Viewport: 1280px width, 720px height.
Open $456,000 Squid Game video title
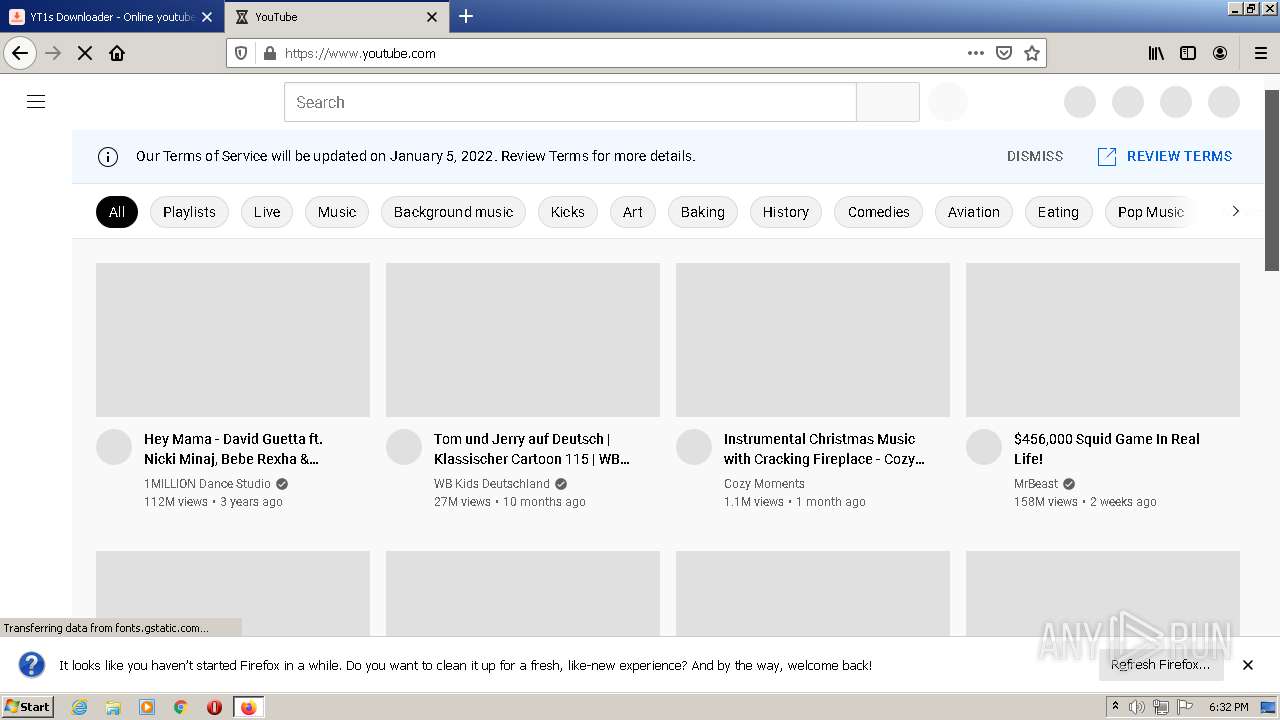click(1107, 449)
